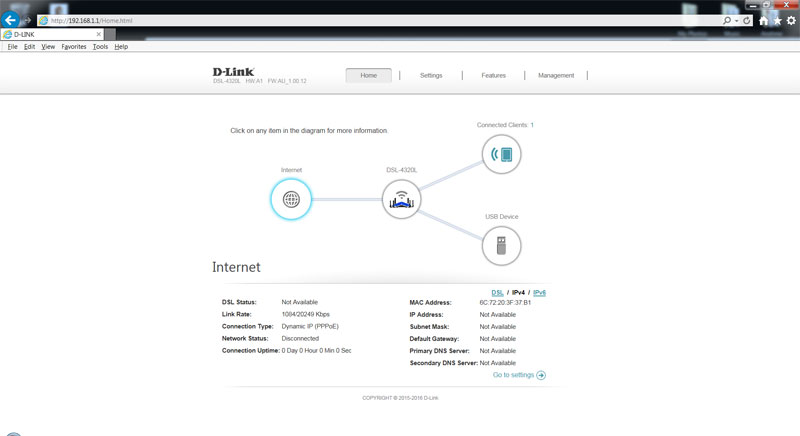
Task: Click the Internet label above the globe
Action: 291,170
